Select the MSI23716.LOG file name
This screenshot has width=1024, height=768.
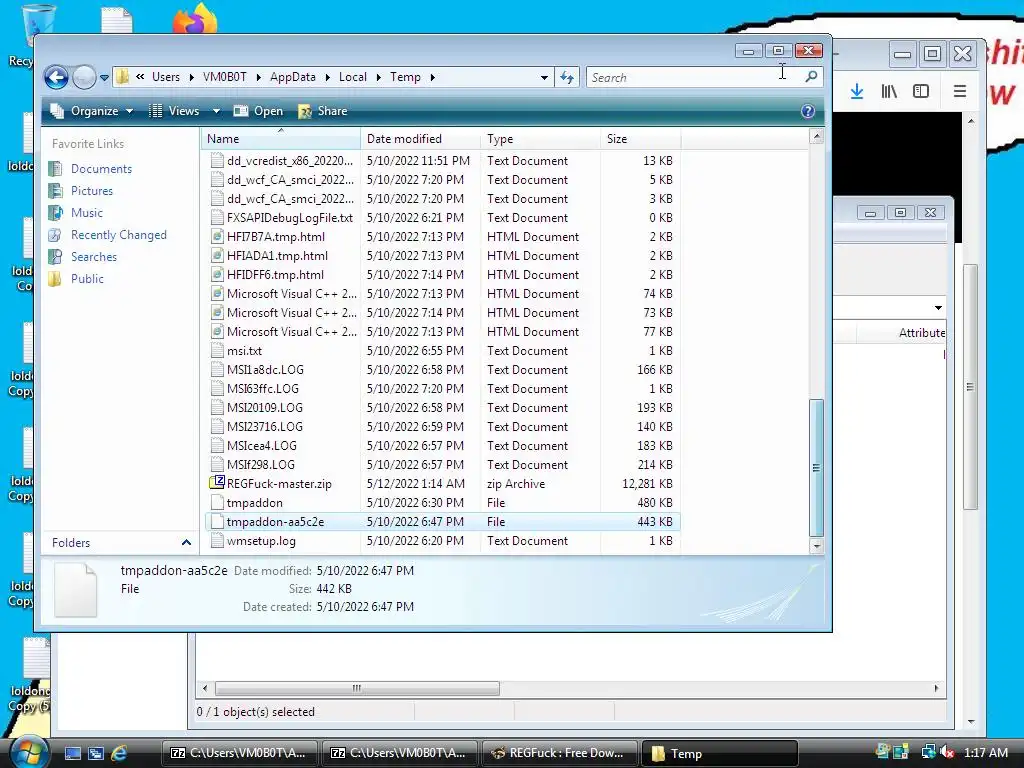click(264, 426)
